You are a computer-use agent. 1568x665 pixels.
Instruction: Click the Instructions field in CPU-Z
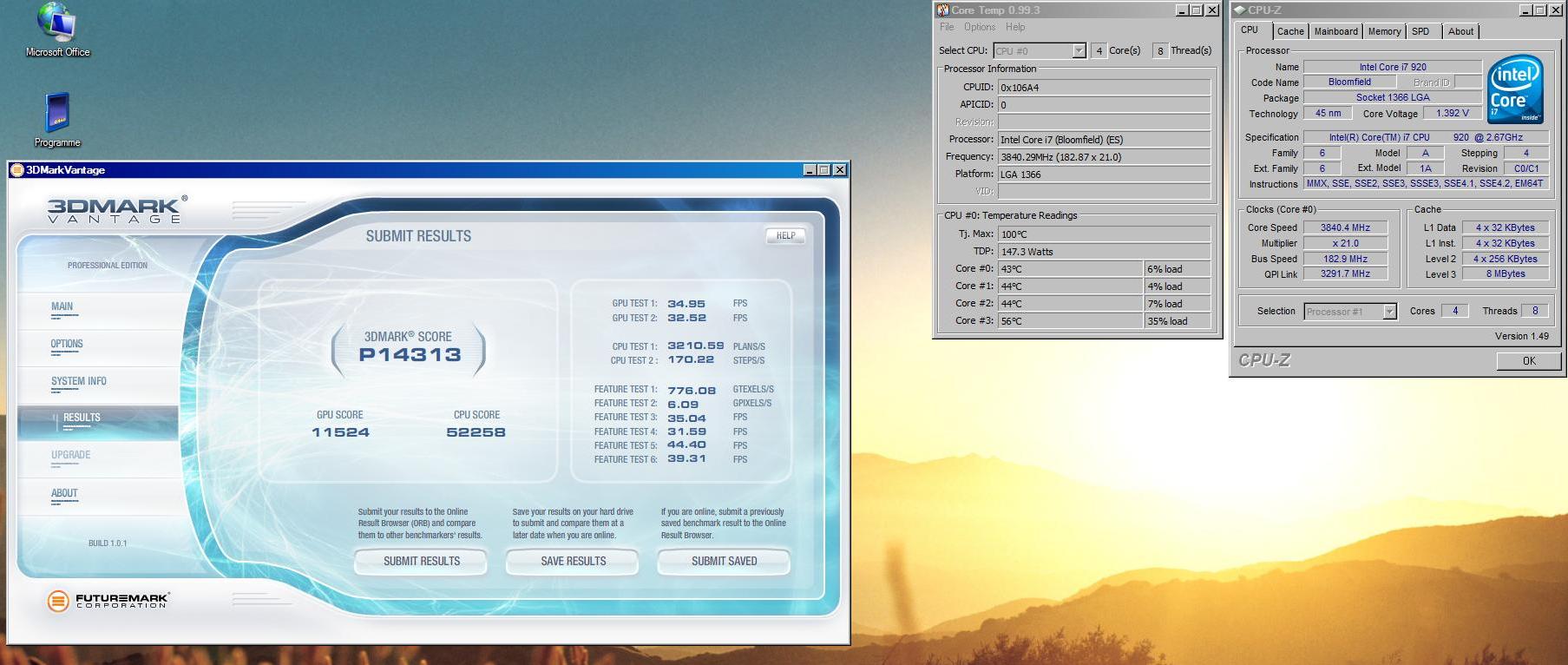tap(1424, 183)
